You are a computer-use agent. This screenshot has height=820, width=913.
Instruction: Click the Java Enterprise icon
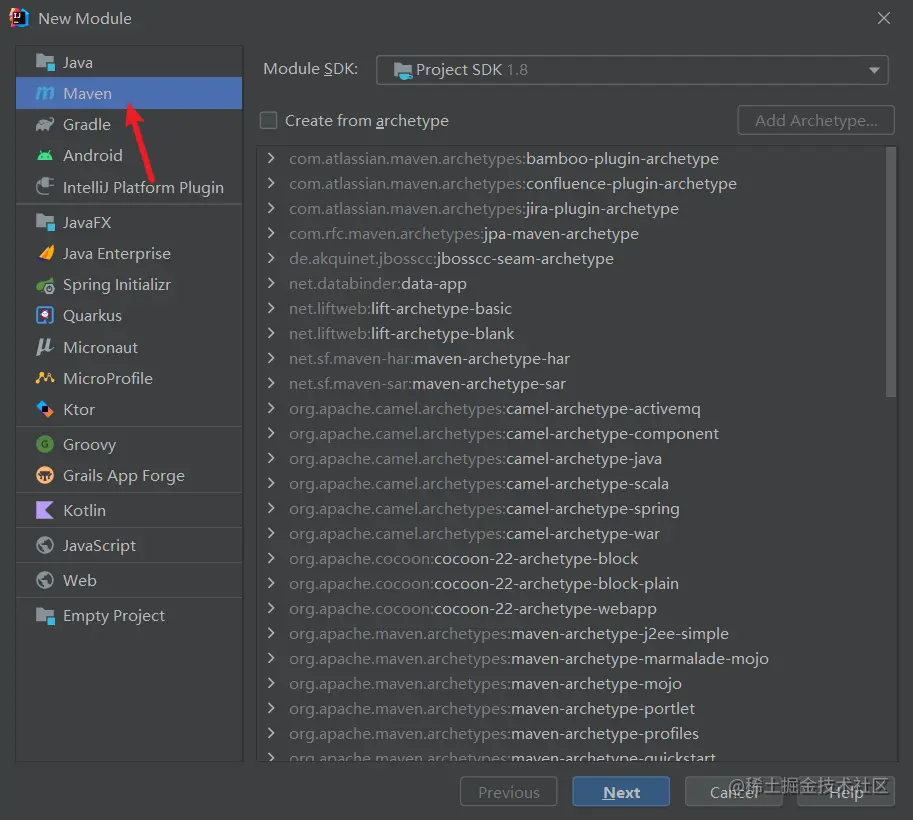coord(45,253)
